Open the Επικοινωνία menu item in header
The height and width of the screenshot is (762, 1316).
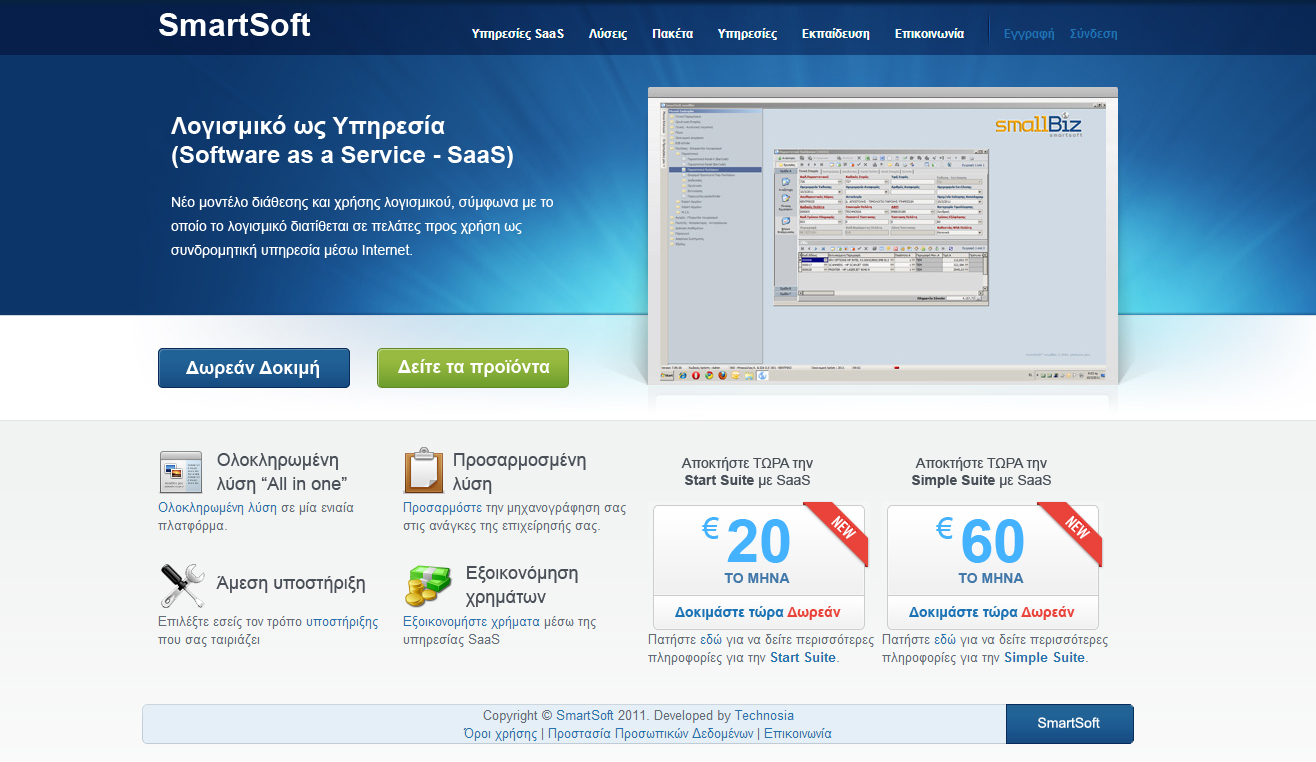click(930, 33)
